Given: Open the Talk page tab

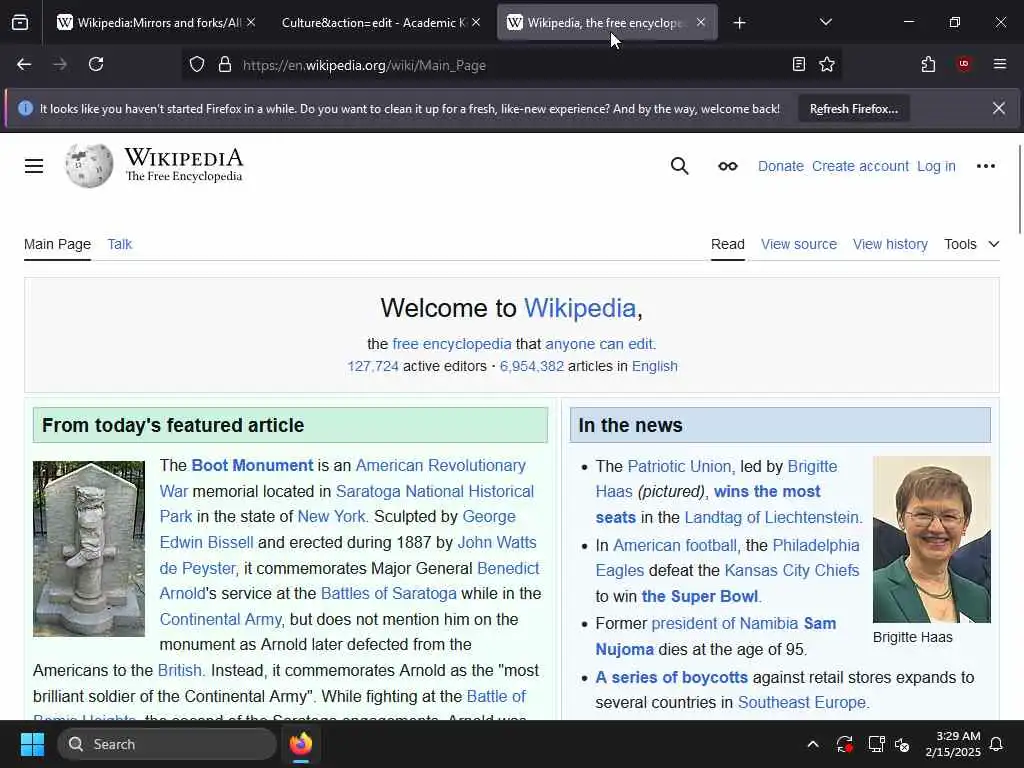Looking at the screenshot, I should click(120, 244).
